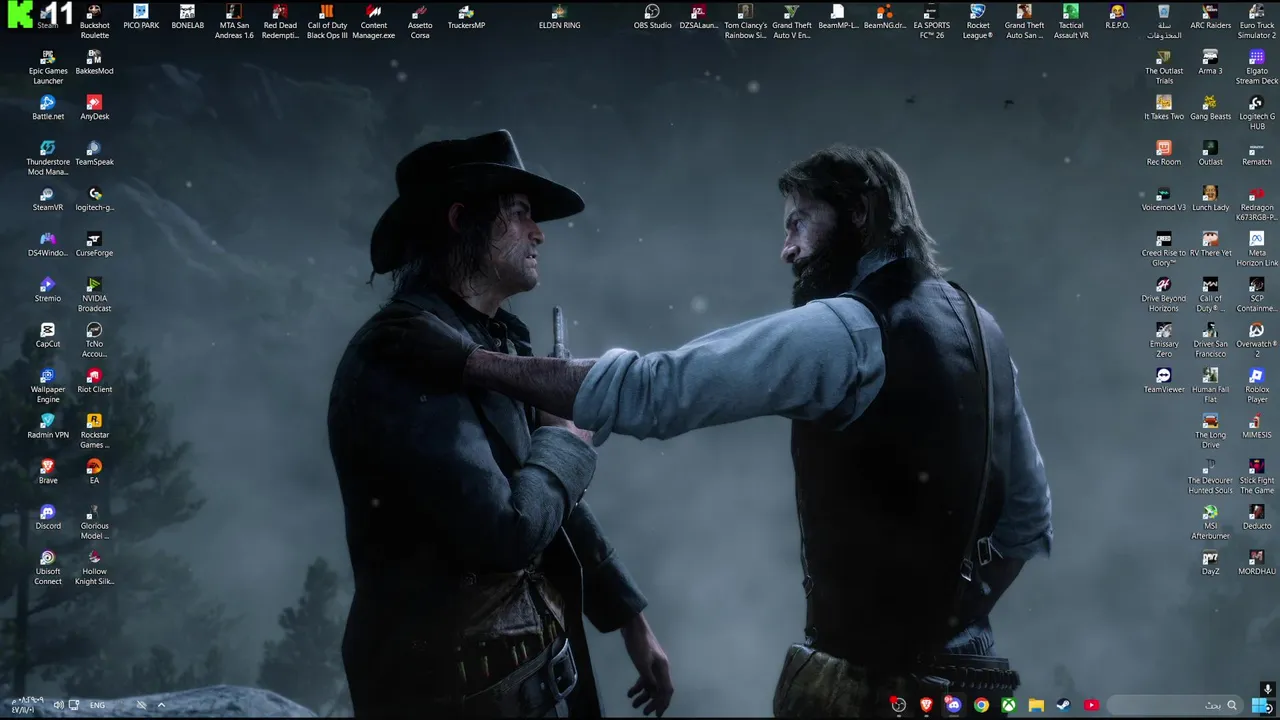
Task: Open the R.E.P.O. desktop shortcut
Action: 1117,16
